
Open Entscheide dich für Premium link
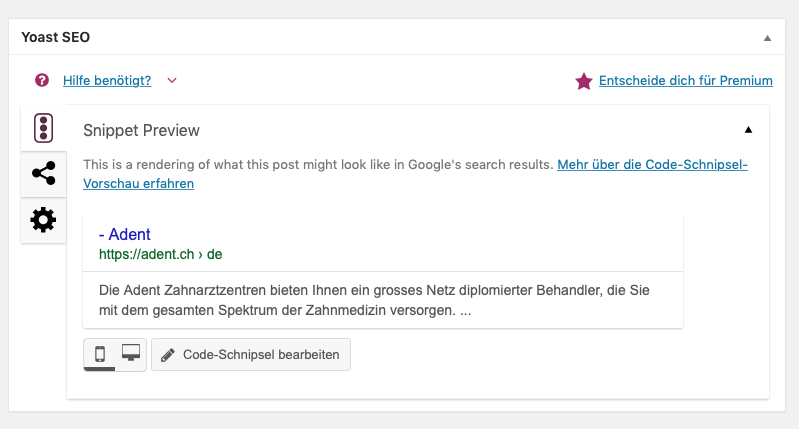pos(685,81)
